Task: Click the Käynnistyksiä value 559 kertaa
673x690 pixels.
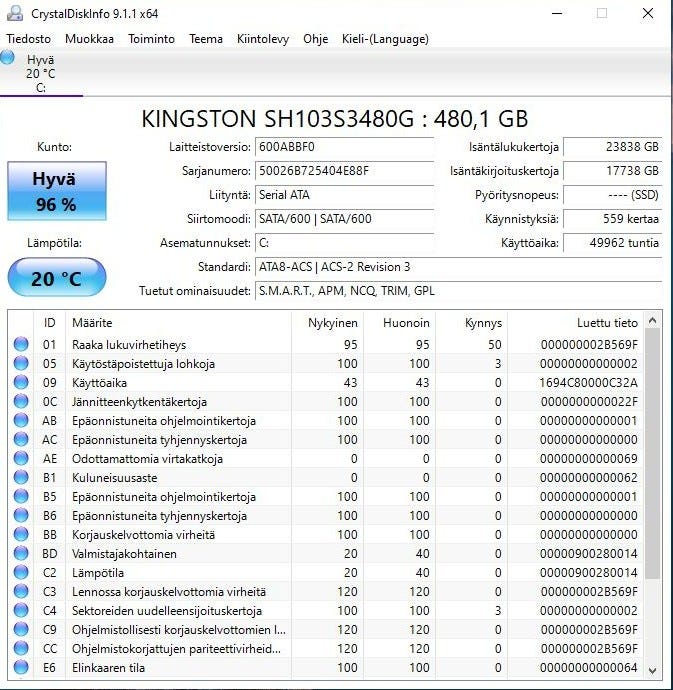Action: 613,219
